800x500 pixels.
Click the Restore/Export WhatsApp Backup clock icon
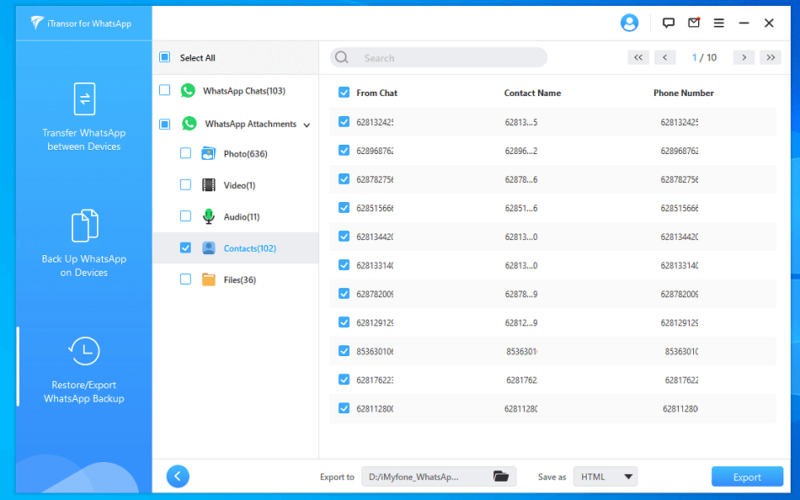(x=84, y=351)
